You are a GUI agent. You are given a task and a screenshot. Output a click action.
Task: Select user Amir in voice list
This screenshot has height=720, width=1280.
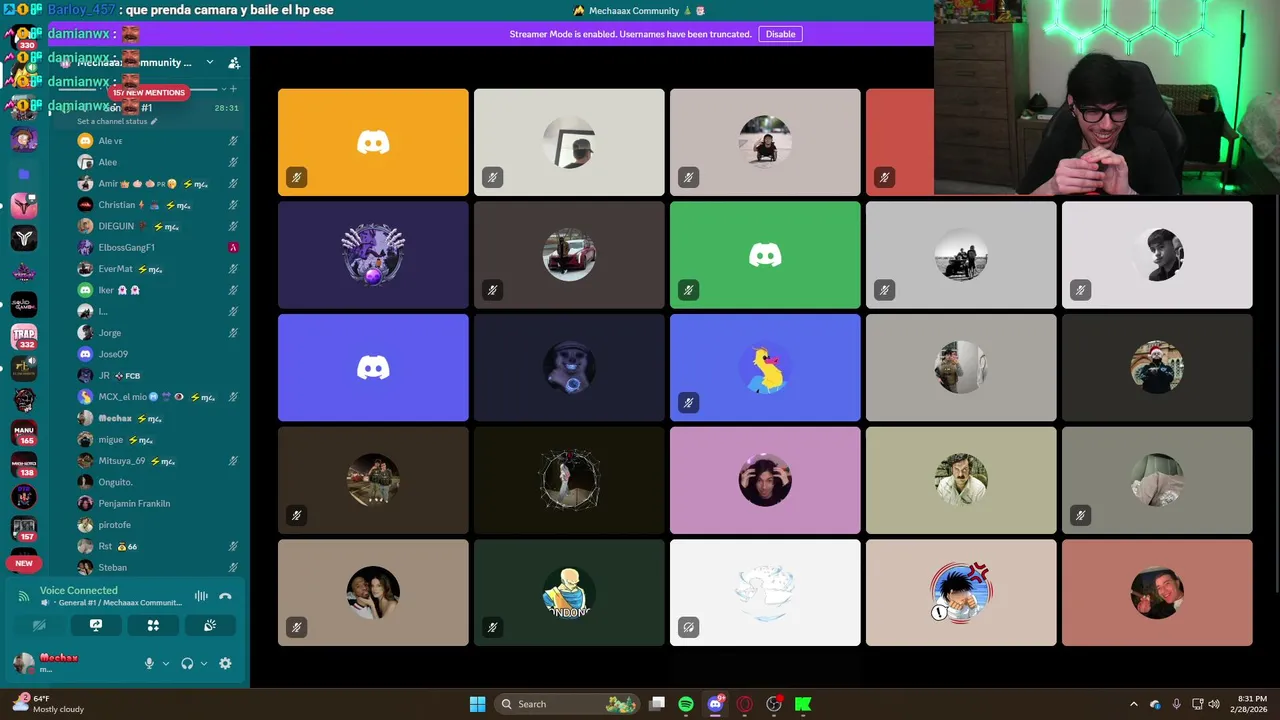[158, 184]
